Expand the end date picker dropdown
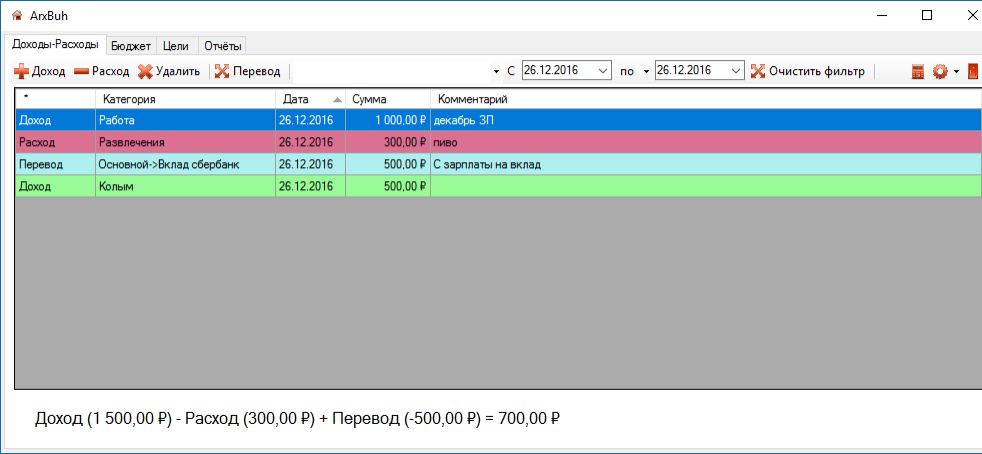 736,71
